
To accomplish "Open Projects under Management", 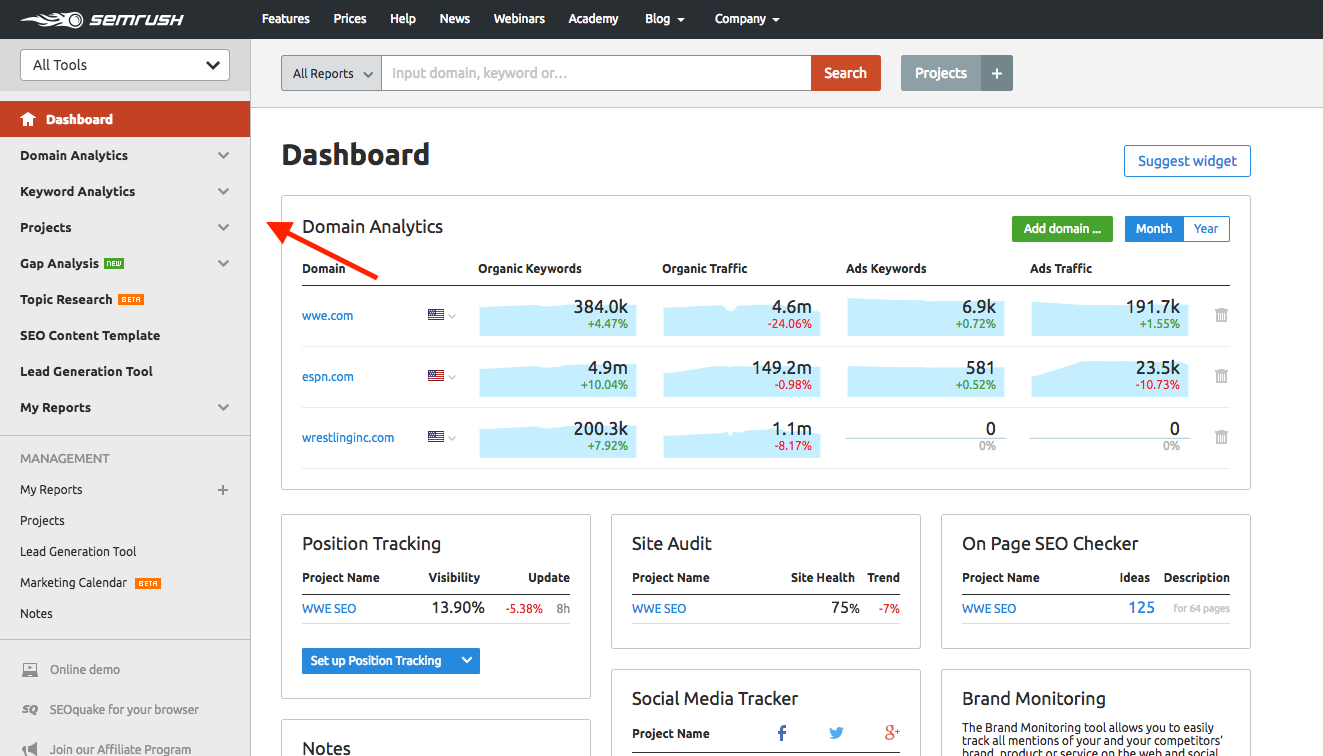I will click(42, 521).
